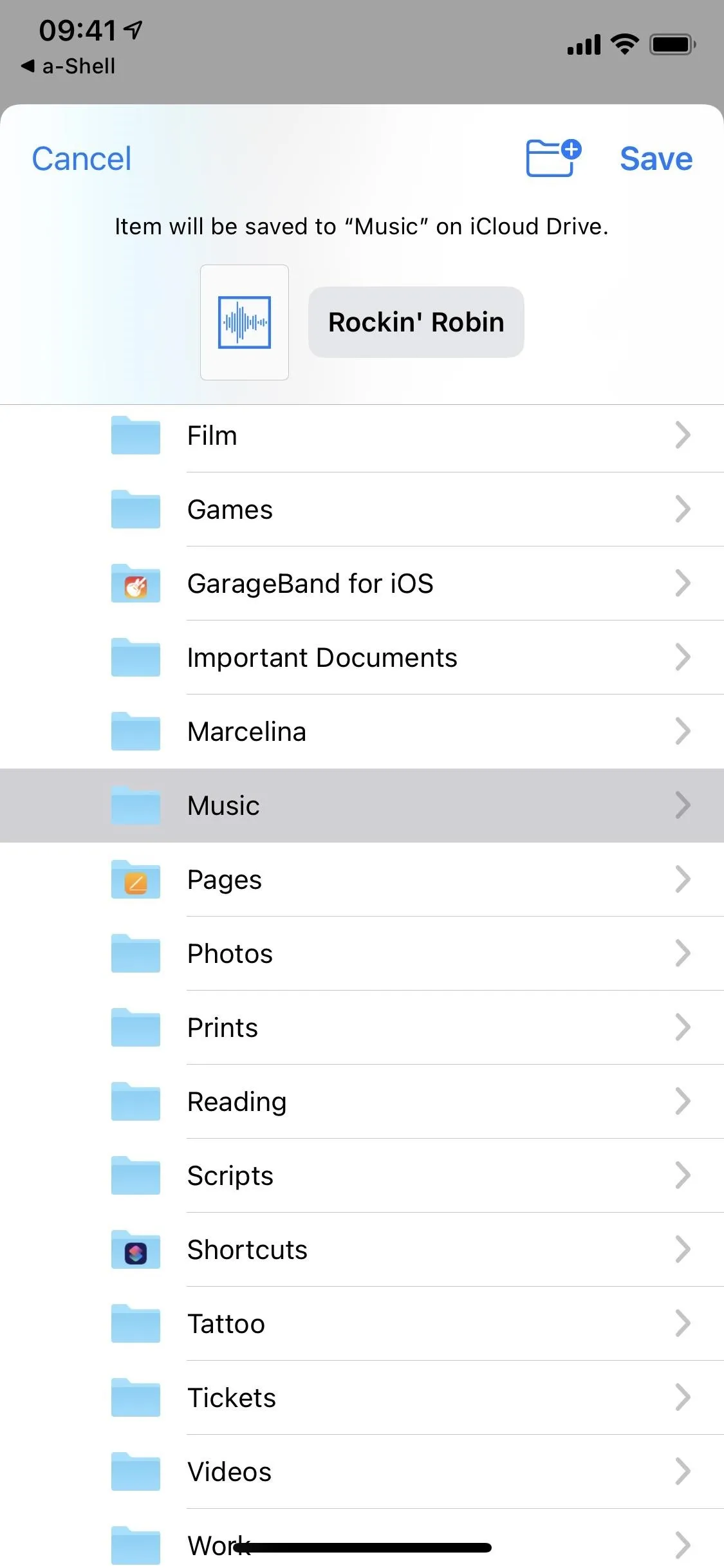This screenshot has width=724, height=1568.
Task: Expand the Music folder chevron
Action: click(683, 805)
